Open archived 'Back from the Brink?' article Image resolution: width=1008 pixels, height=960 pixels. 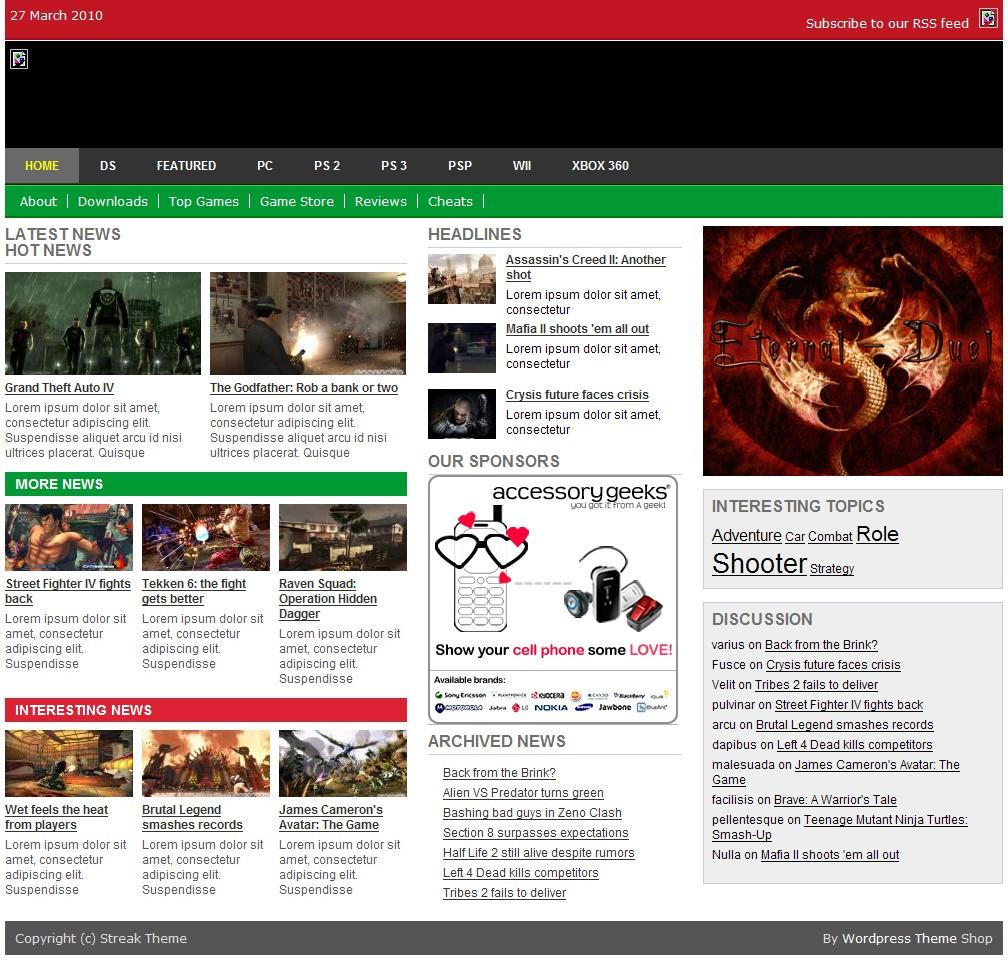point(500,773)
